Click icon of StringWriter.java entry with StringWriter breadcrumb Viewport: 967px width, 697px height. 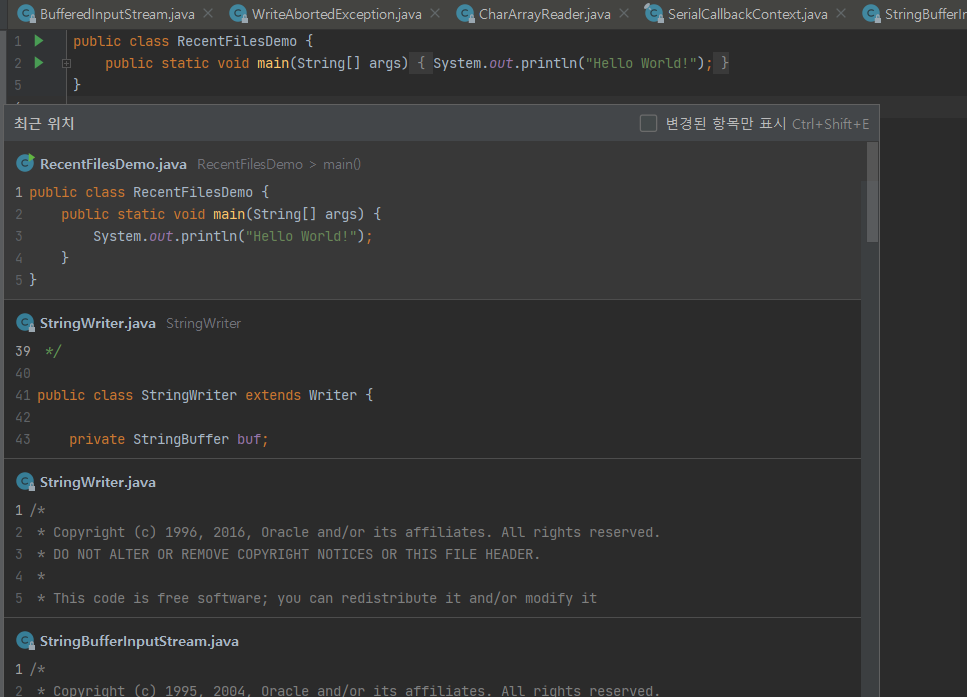(x=25, y=323)
